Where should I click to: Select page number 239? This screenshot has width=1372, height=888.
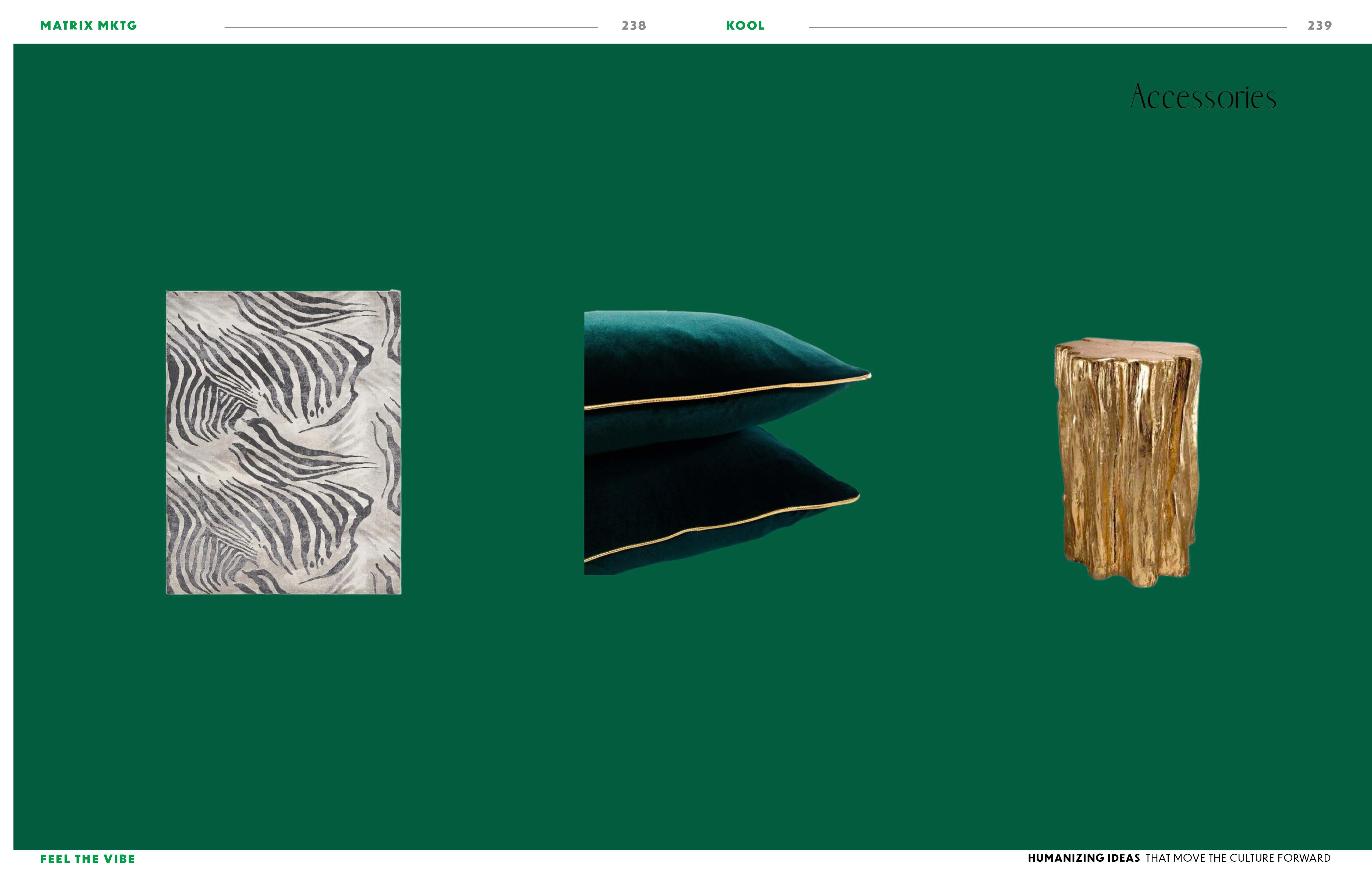1320,25
